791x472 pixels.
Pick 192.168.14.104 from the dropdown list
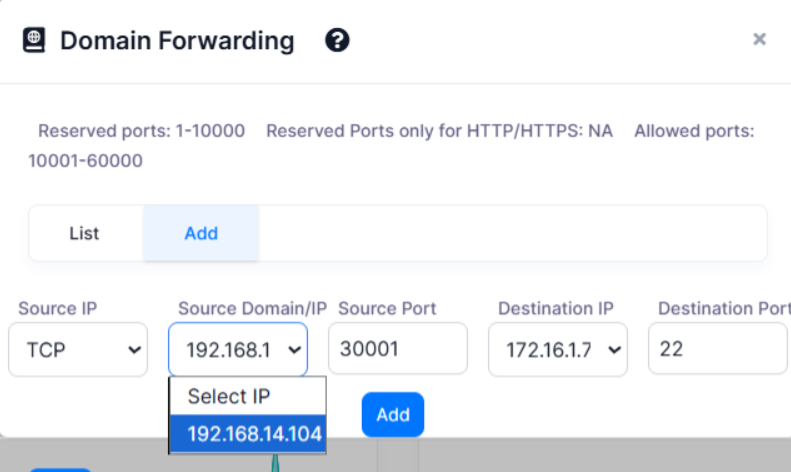click(255, 434)
